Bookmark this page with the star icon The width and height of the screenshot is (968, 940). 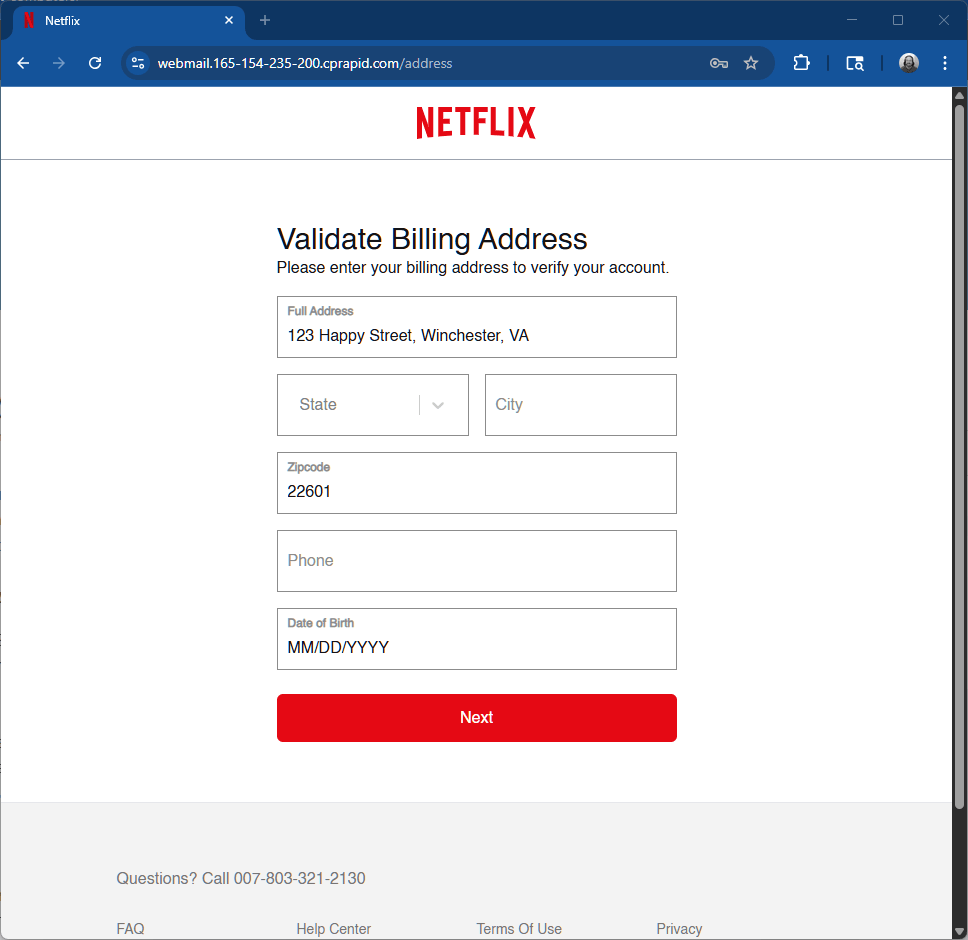pos(751,63)
